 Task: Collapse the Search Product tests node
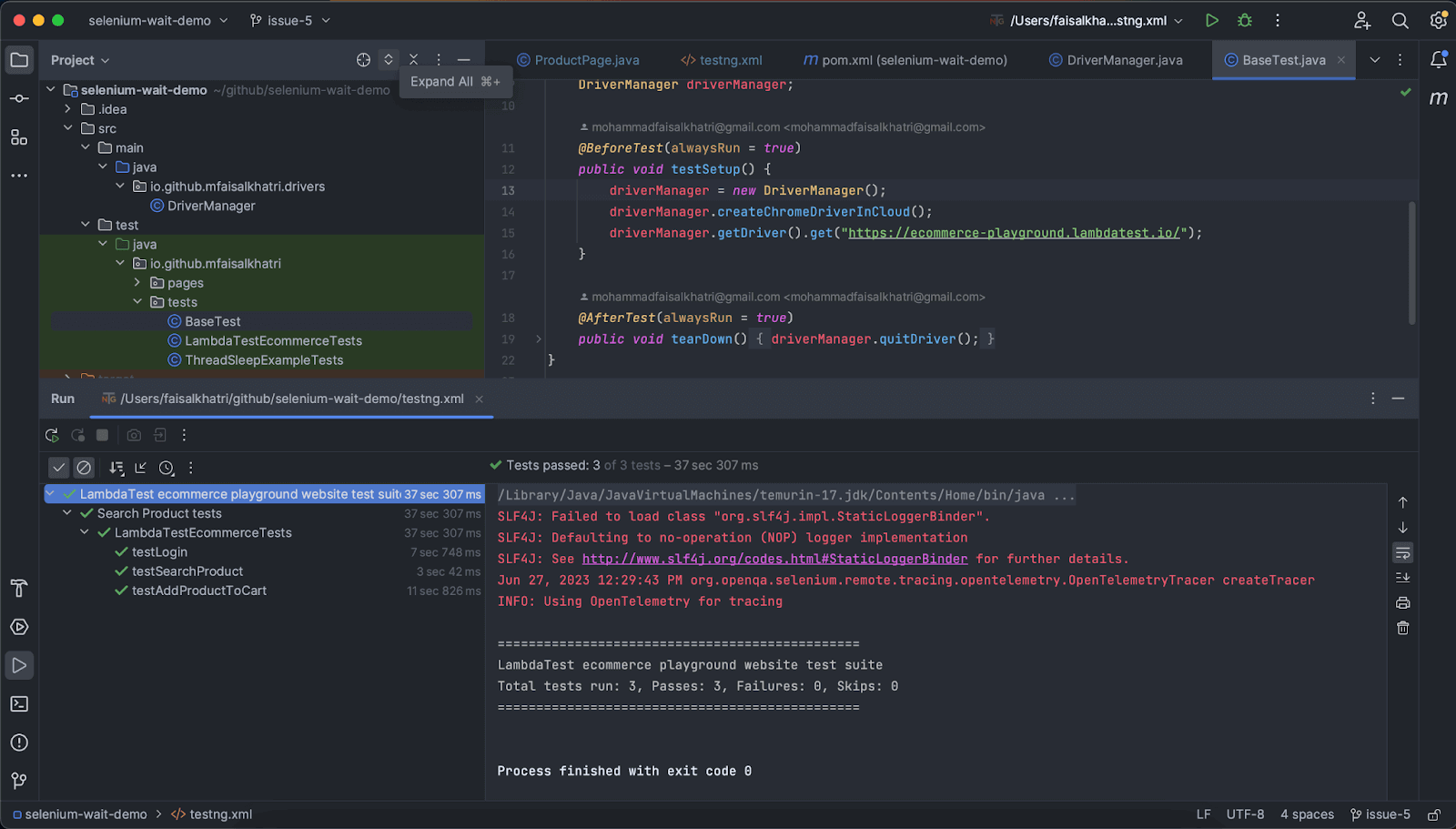click(x=66, y=512)
